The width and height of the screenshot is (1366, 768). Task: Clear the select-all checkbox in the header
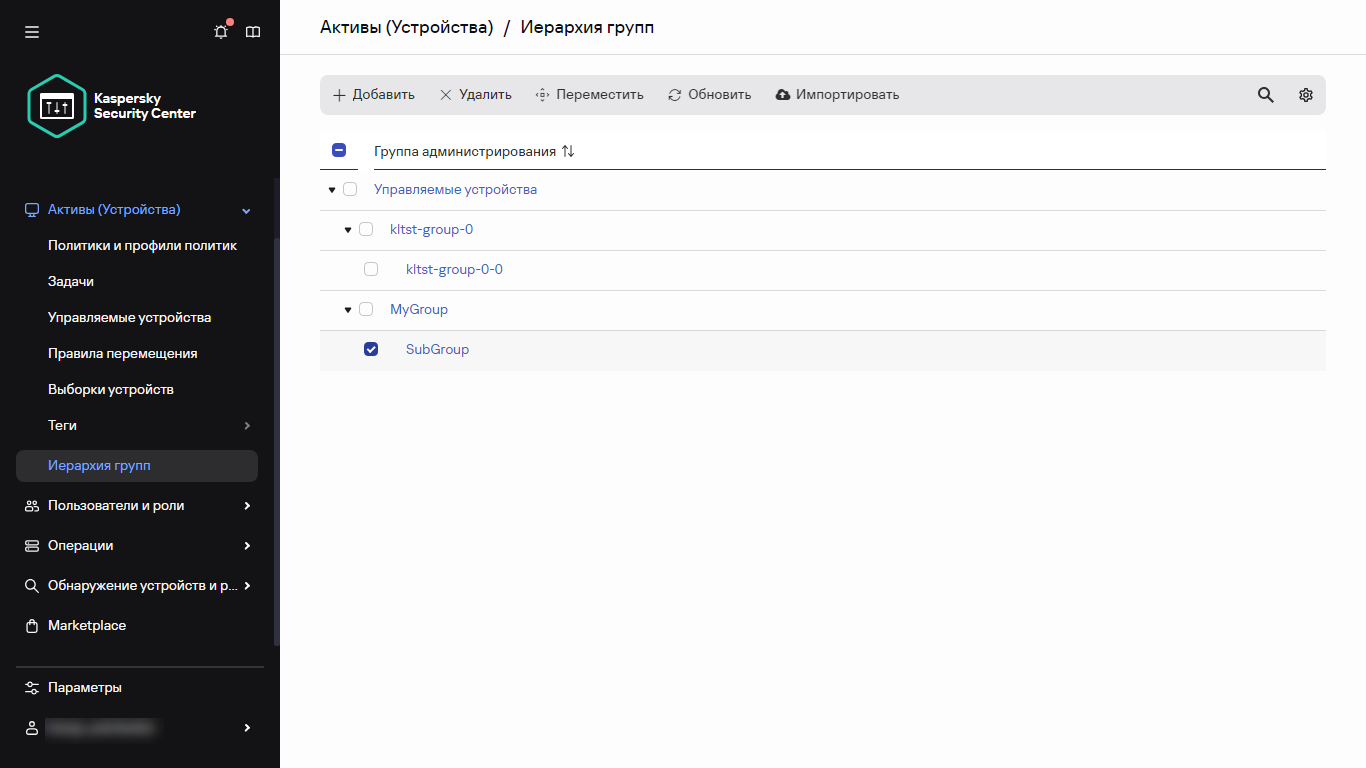coord(339,149)
